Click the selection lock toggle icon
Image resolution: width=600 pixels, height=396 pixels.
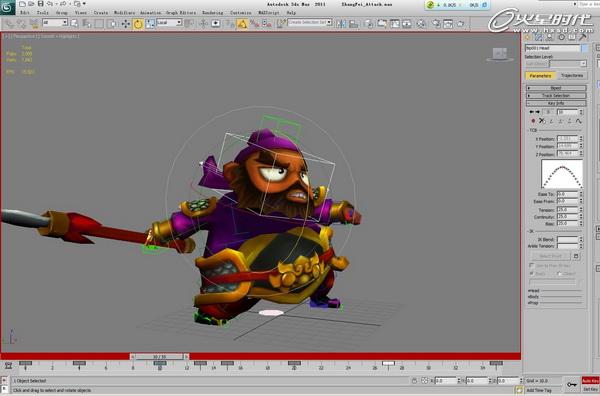tap(414, 381)
